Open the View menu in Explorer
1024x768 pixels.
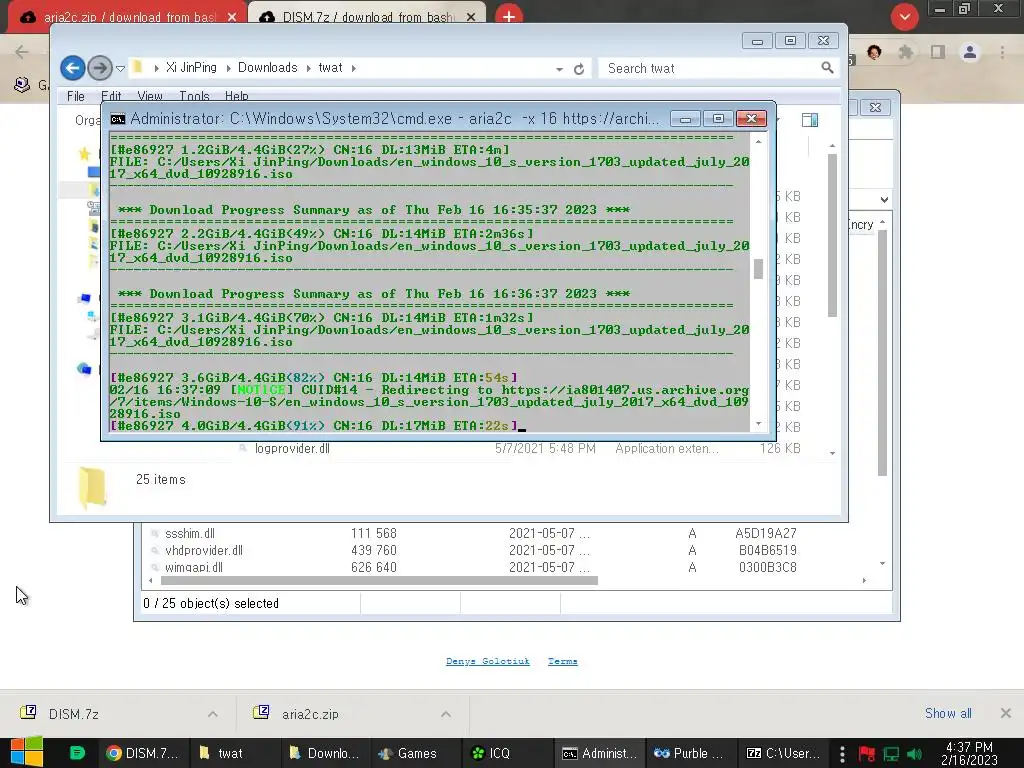pos(150,96)
